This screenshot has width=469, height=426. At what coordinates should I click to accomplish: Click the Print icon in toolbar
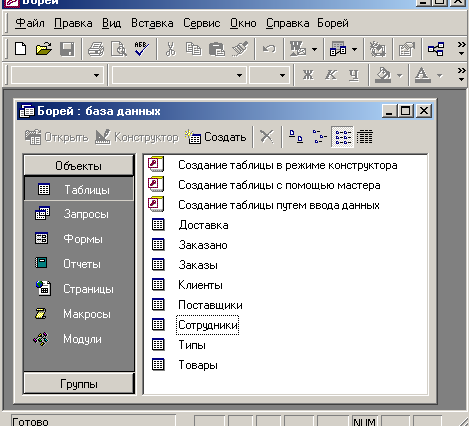pyautogui.click(x=96, y=49)
